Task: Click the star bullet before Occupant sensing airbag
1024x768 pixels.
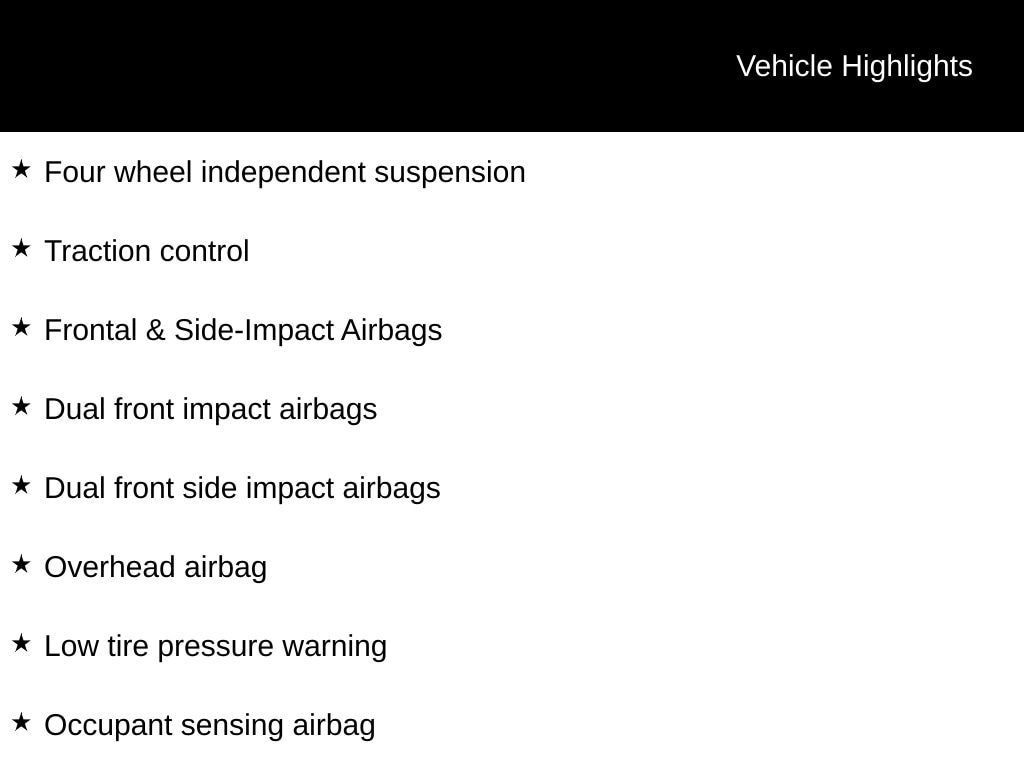Action: (x=21, y=723)
